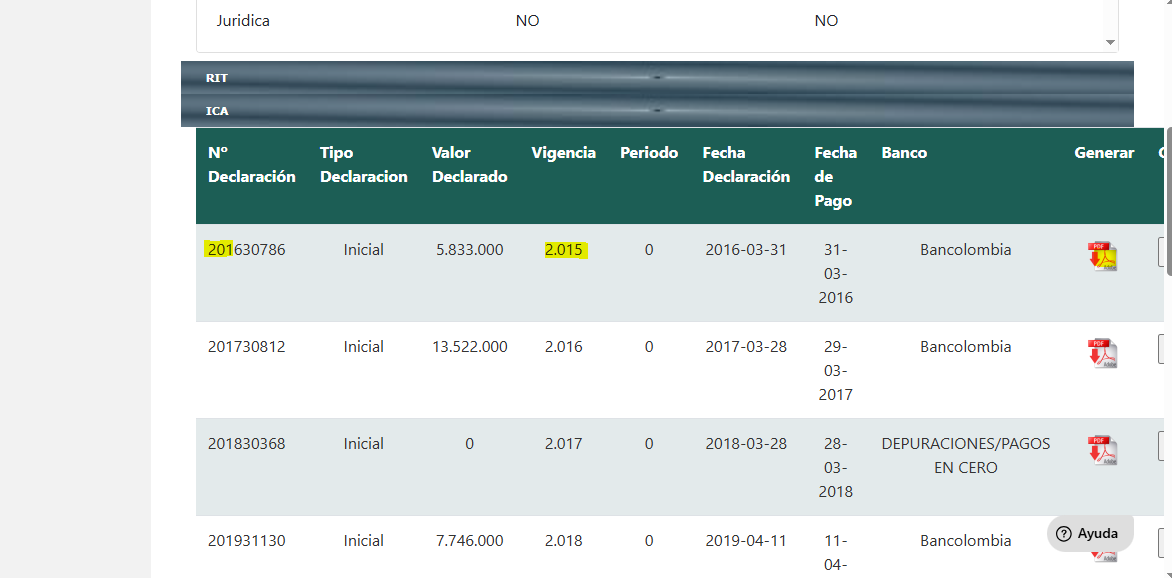
Task: Click payment date 28-03-2018
Action: [x=836, y=468]
